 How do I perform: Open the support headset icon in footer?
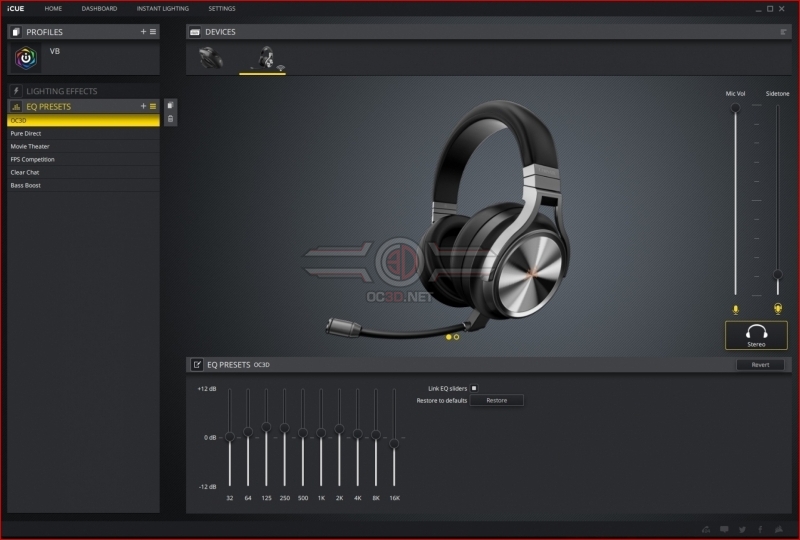point(706,529)
